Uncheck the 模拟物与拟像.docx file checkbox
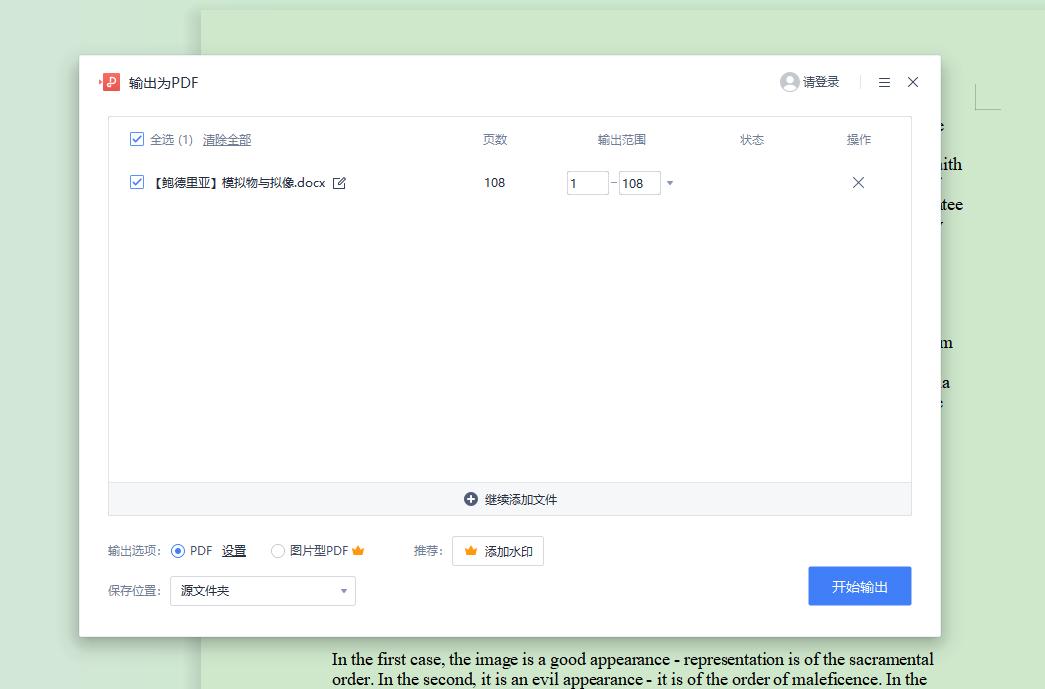The height and width of the screenshot is (689, 1045). 137,182
